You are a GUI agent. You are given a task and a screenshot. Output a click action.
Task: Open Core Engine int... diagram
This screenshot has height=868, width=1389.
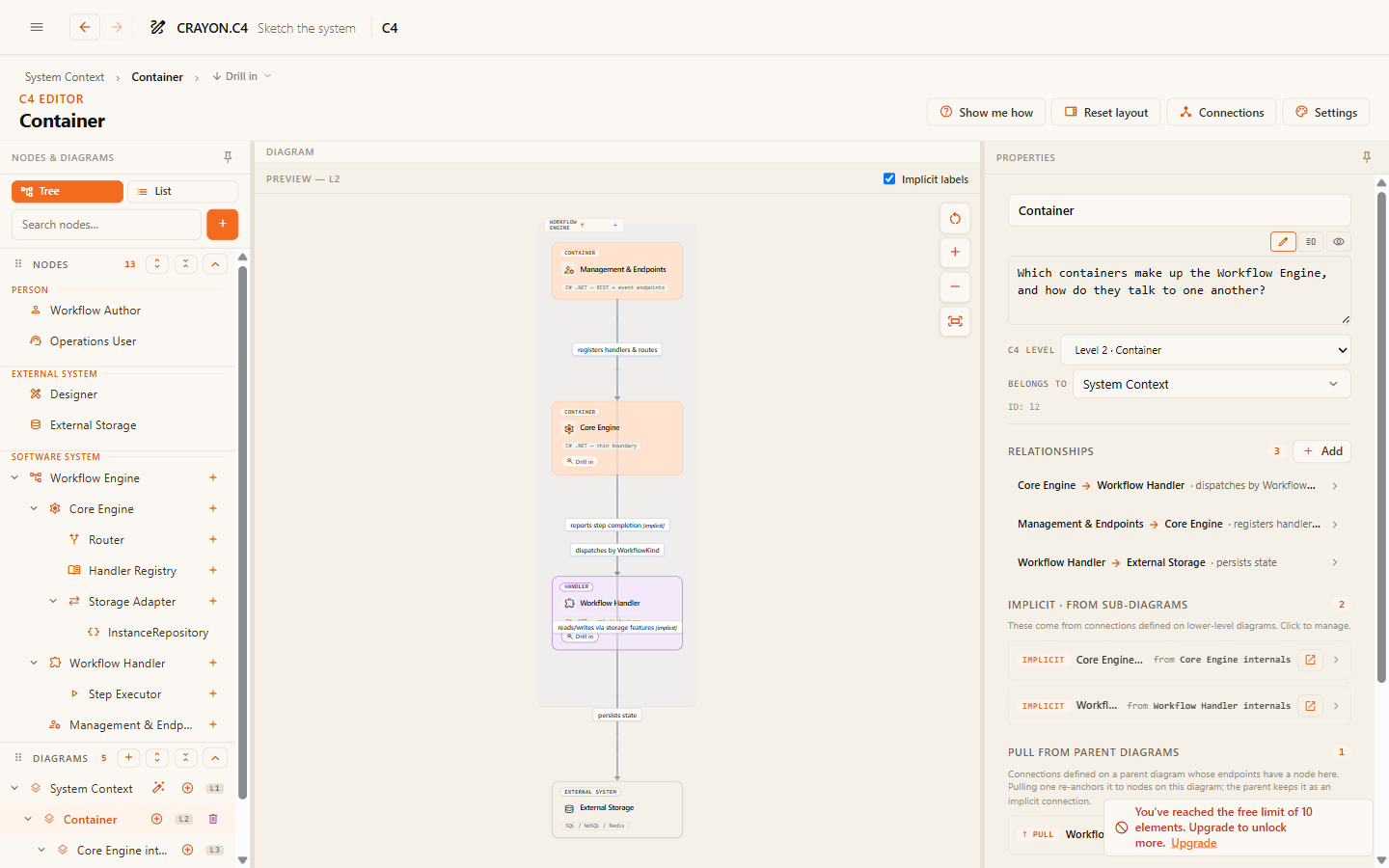pos(122,850)
